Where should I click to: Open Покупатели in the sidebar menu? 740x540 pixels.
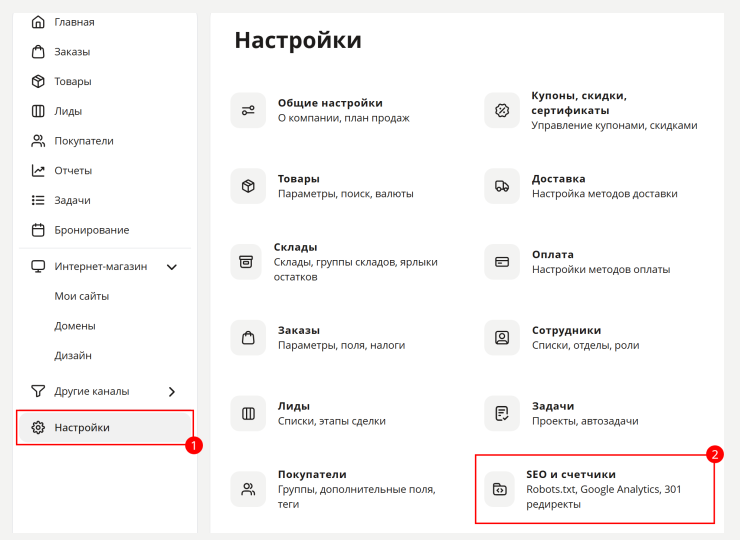pyautogui.click(x=84, y=141)
